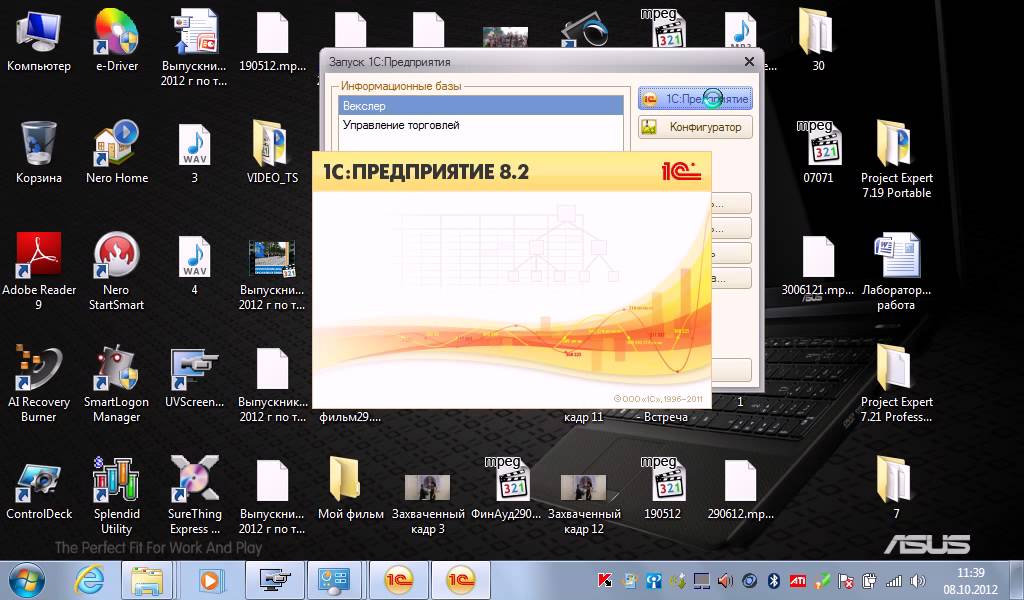This screenshot has height=600, width=1024.
Task: Open Project Expert 7.21 Profess... folder
Action: click(896, 383)
